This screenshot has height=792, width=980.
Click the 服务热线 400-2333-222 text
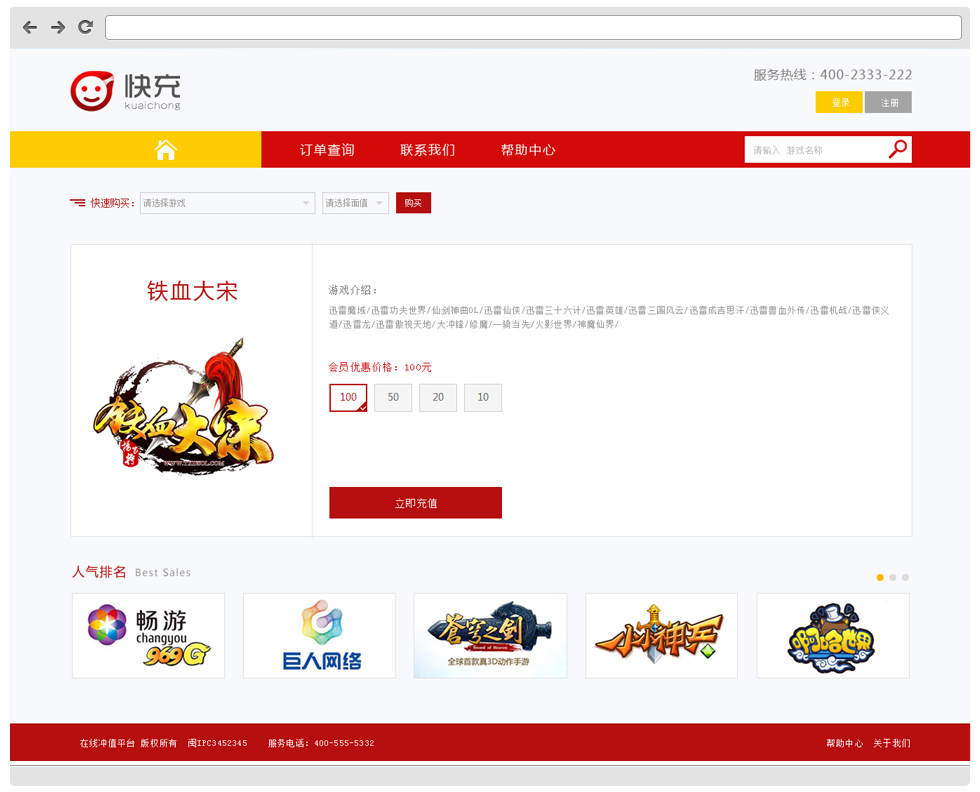pyautogui.click(x=832, y=75)
